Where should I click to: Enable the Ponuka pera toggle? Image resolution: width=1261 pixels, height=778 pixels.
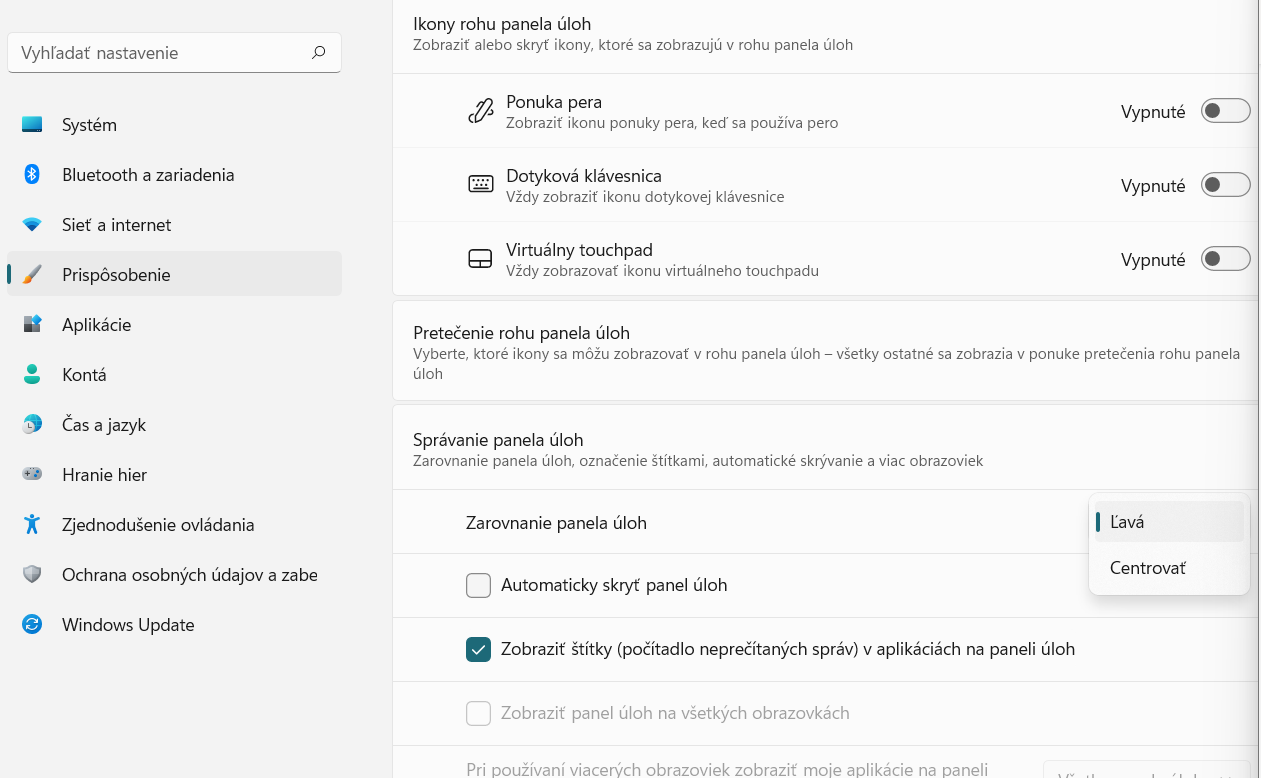[1225, 111]
